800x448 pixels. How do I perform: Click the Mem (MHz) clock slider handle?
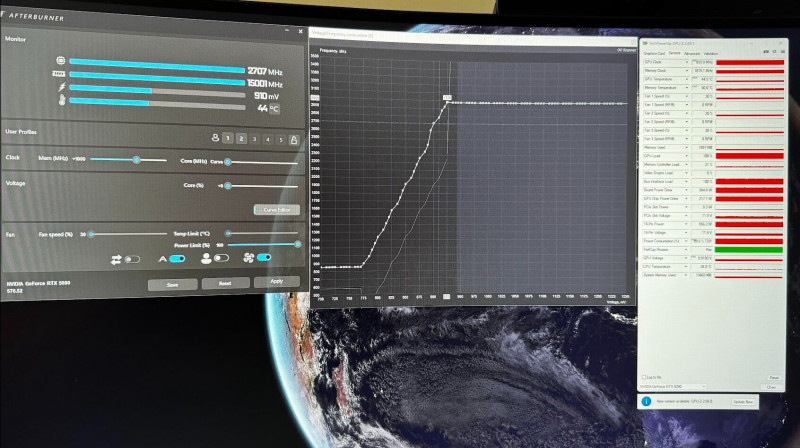point(136,160)
